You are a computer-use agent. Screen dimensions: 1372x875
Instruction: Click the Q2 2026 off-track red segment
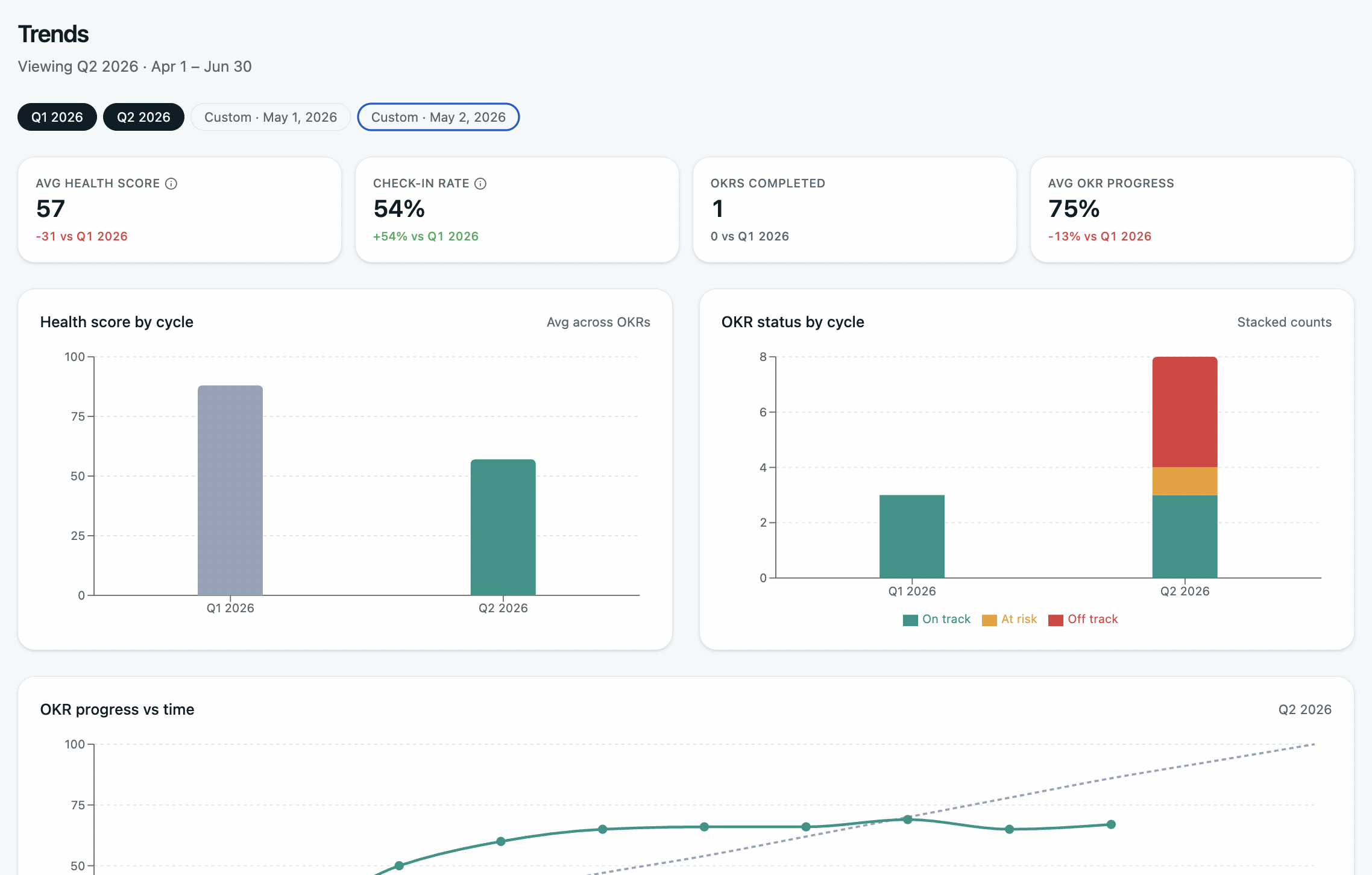click(1185, 412)
